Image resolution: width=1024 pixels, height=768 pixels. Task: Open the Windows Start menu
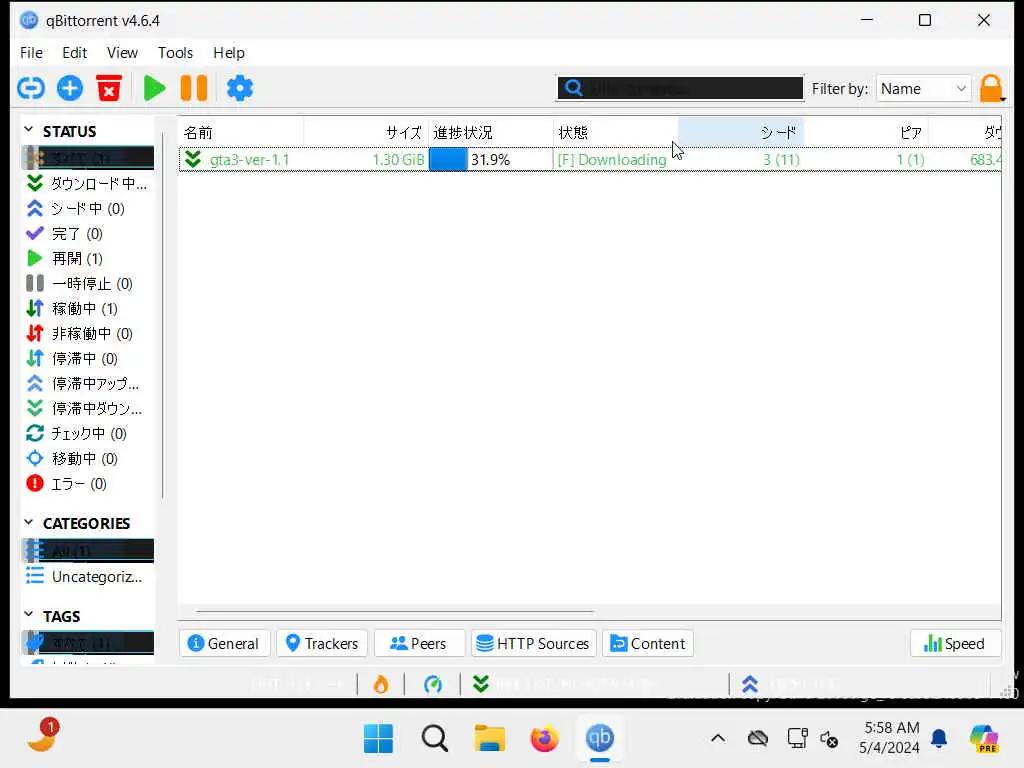coord(378,739)
